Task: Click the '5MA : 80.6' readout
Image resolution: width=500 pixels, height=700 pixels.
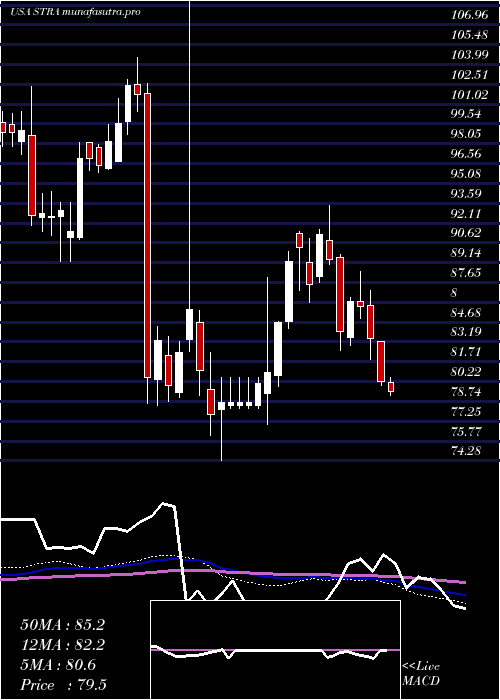Action: click(x=58, y=665)
